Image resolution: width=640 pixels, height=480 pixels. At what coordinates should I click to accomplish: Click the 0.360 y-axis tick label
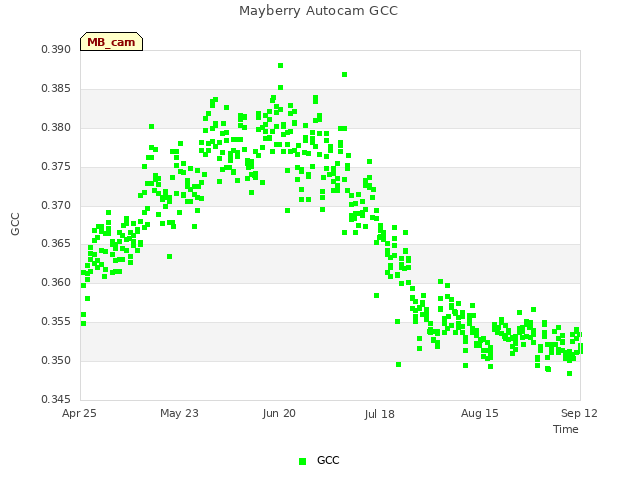56,282
